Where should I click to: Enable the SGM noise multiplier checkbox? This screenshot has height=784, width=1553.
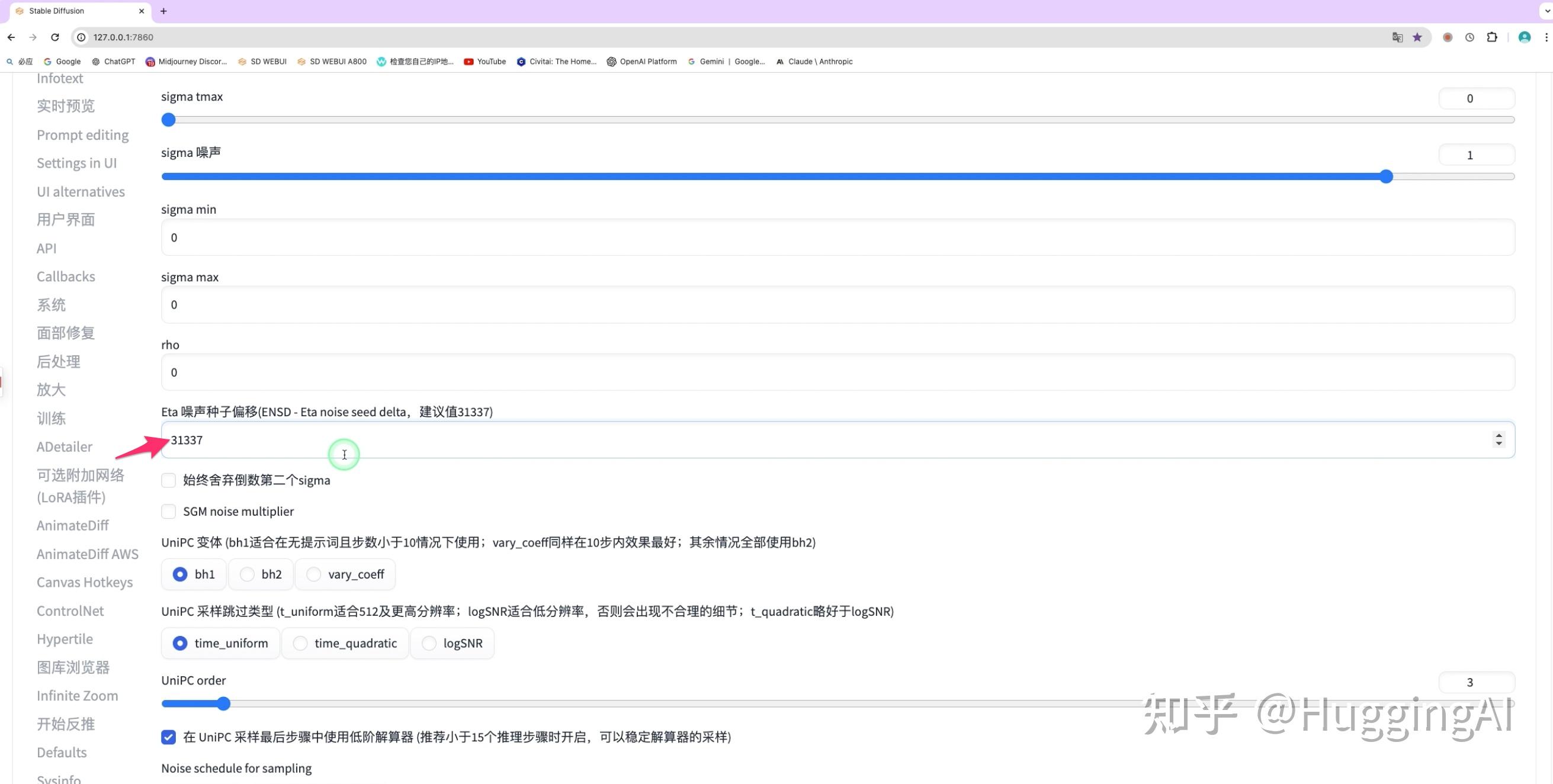click(x=168, y=511)
